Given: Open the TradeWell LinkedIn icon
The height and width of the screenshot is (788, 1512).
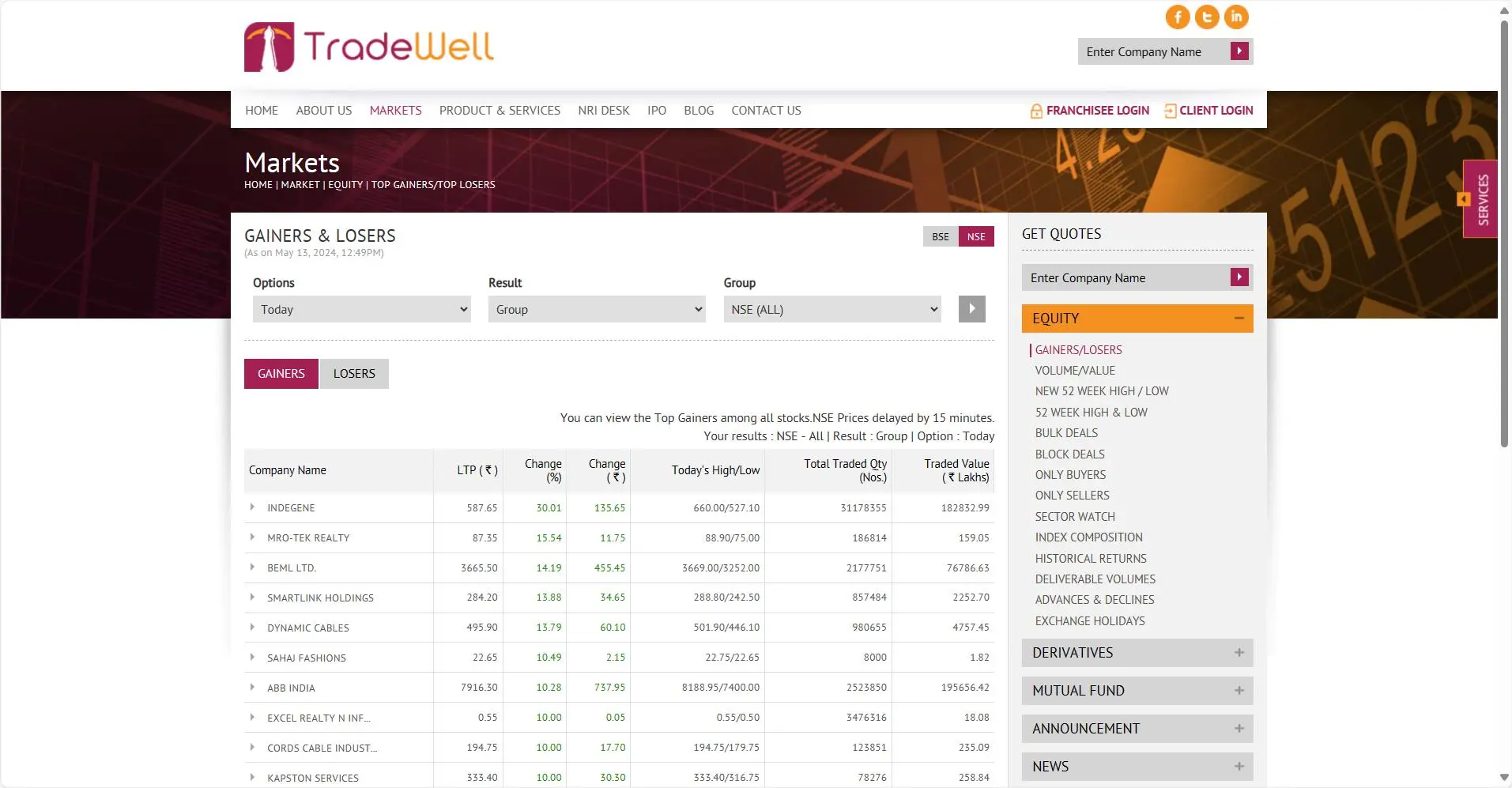Looking at the screenshot, I should tap(1236, 17).
